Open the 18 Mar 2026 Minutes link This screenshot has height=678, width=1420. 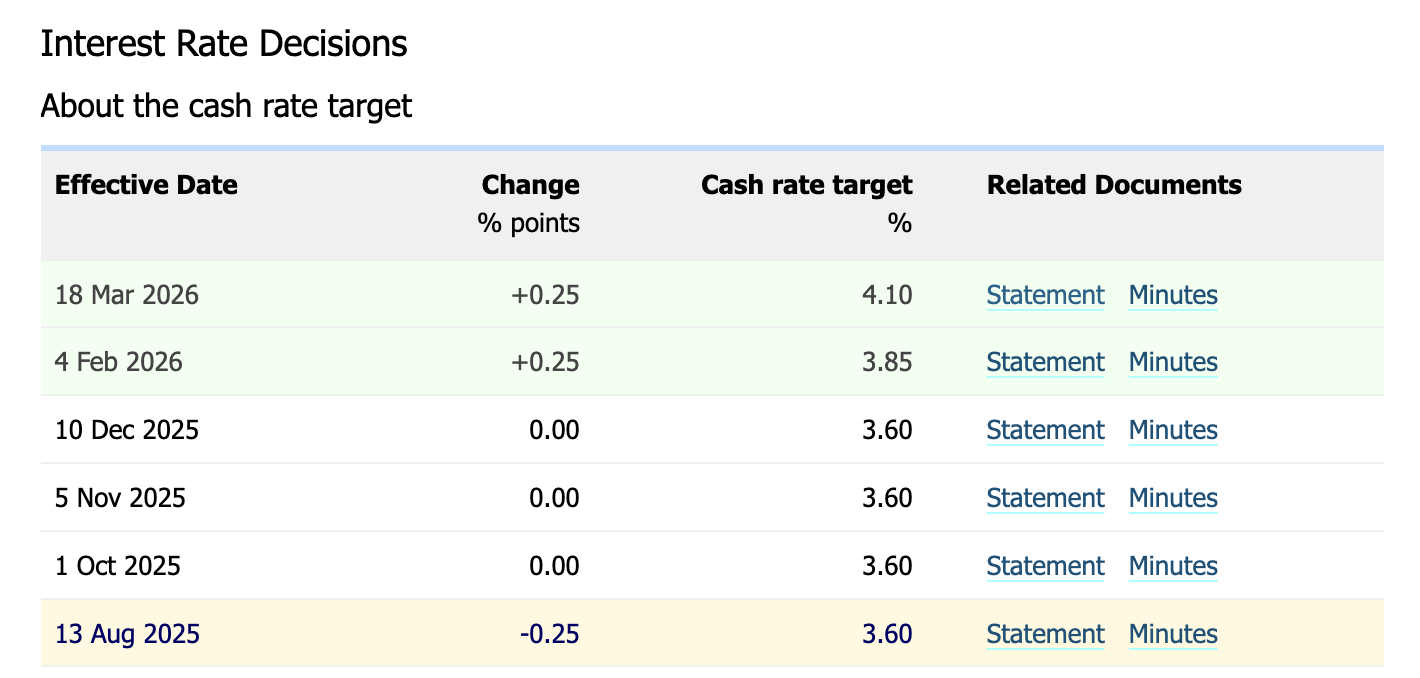tap(1173, 295)
